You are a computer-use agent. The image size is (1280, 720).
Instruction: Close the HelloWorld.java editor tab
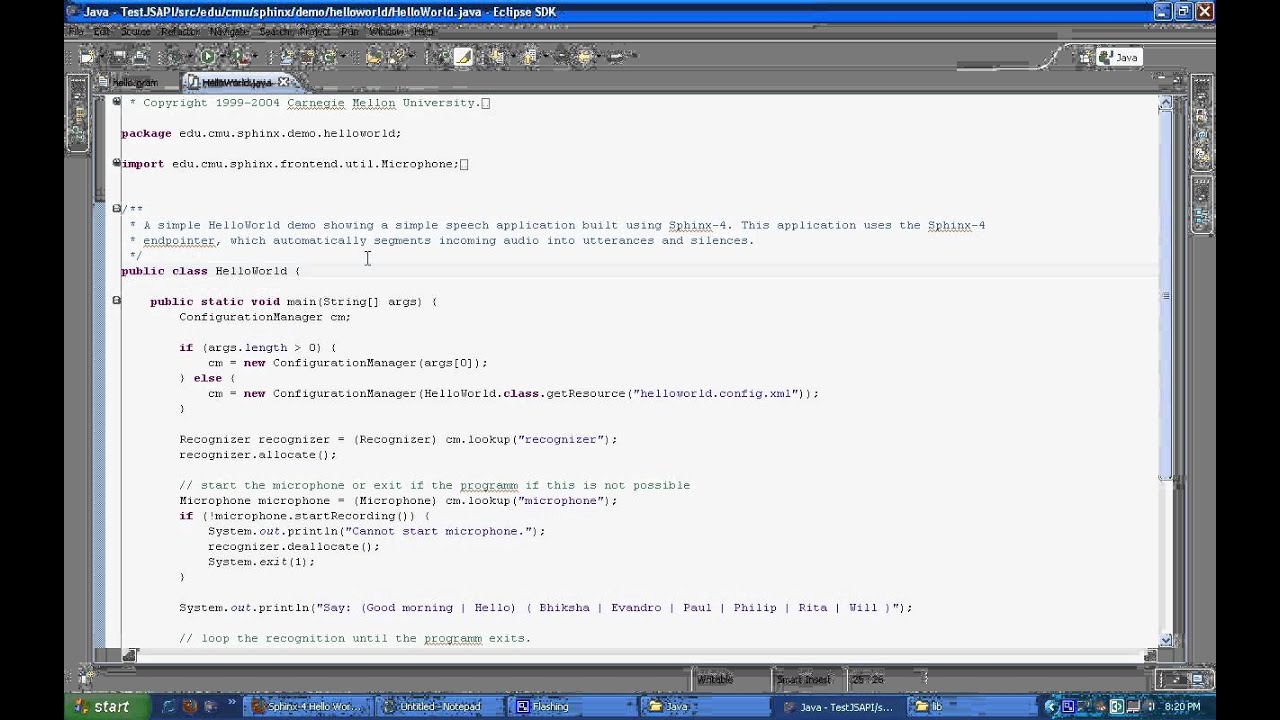point(283,82)
